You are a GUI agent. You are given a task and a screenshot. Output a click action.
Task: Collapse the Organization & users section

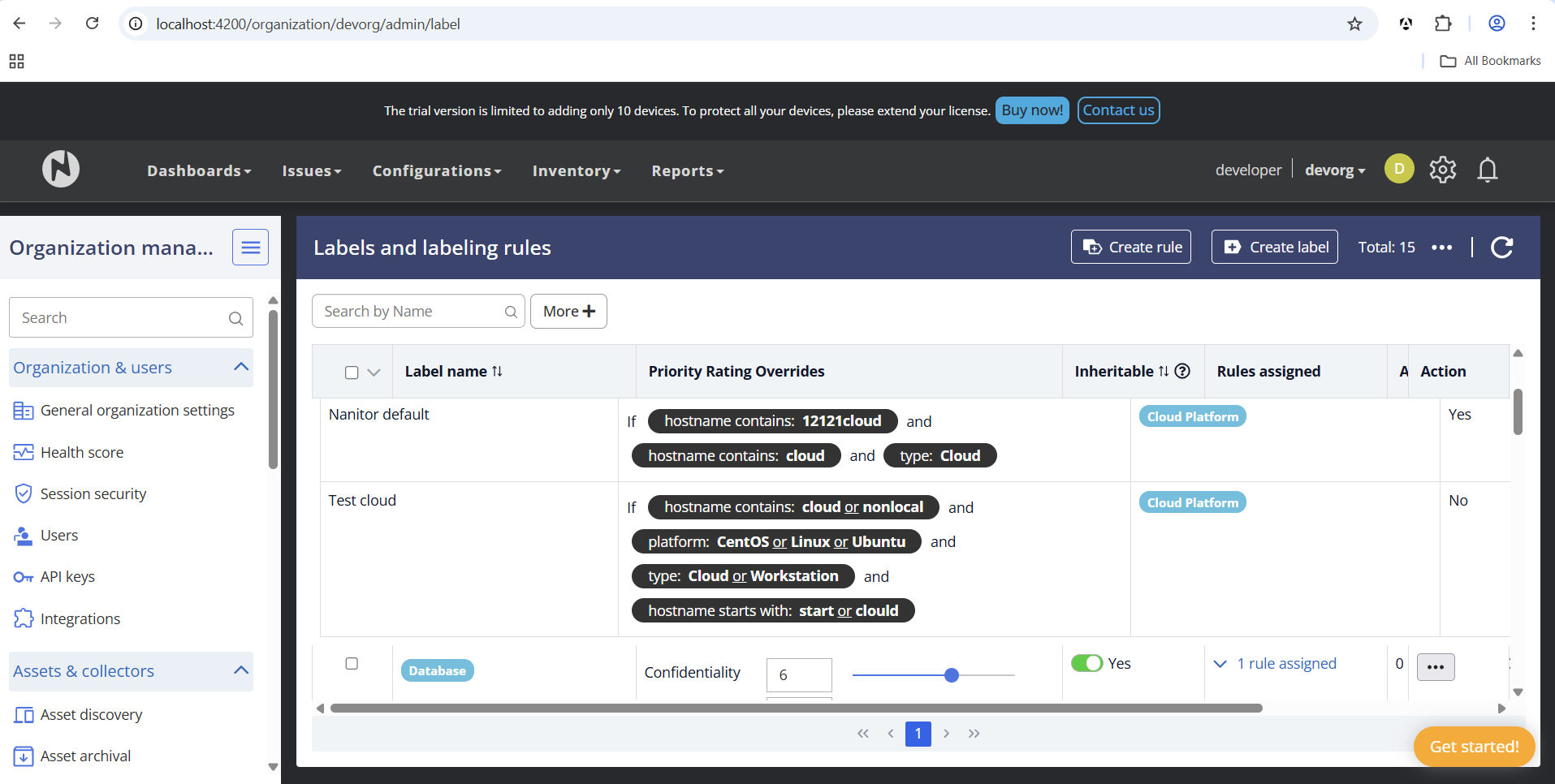pos(241,367)
